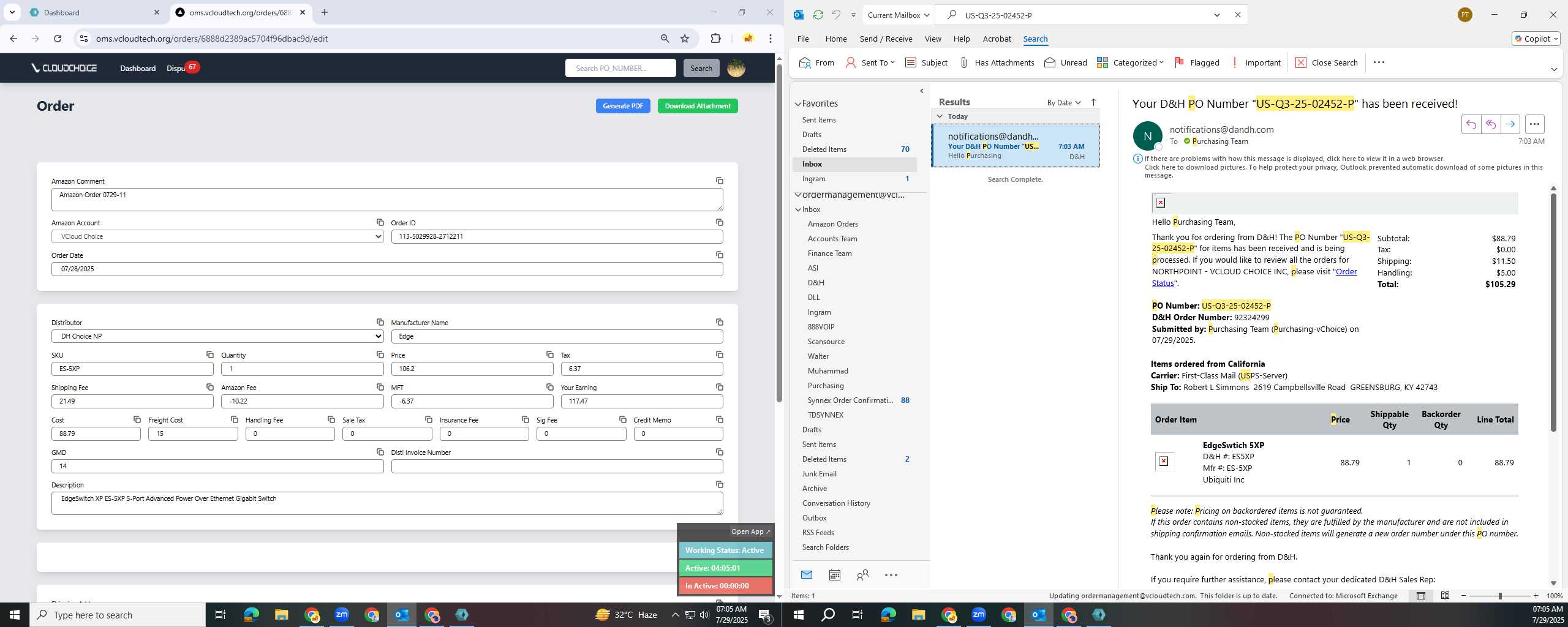Open the Outlook File menu
The image size is (1568, 627).
tap(803, 39)
